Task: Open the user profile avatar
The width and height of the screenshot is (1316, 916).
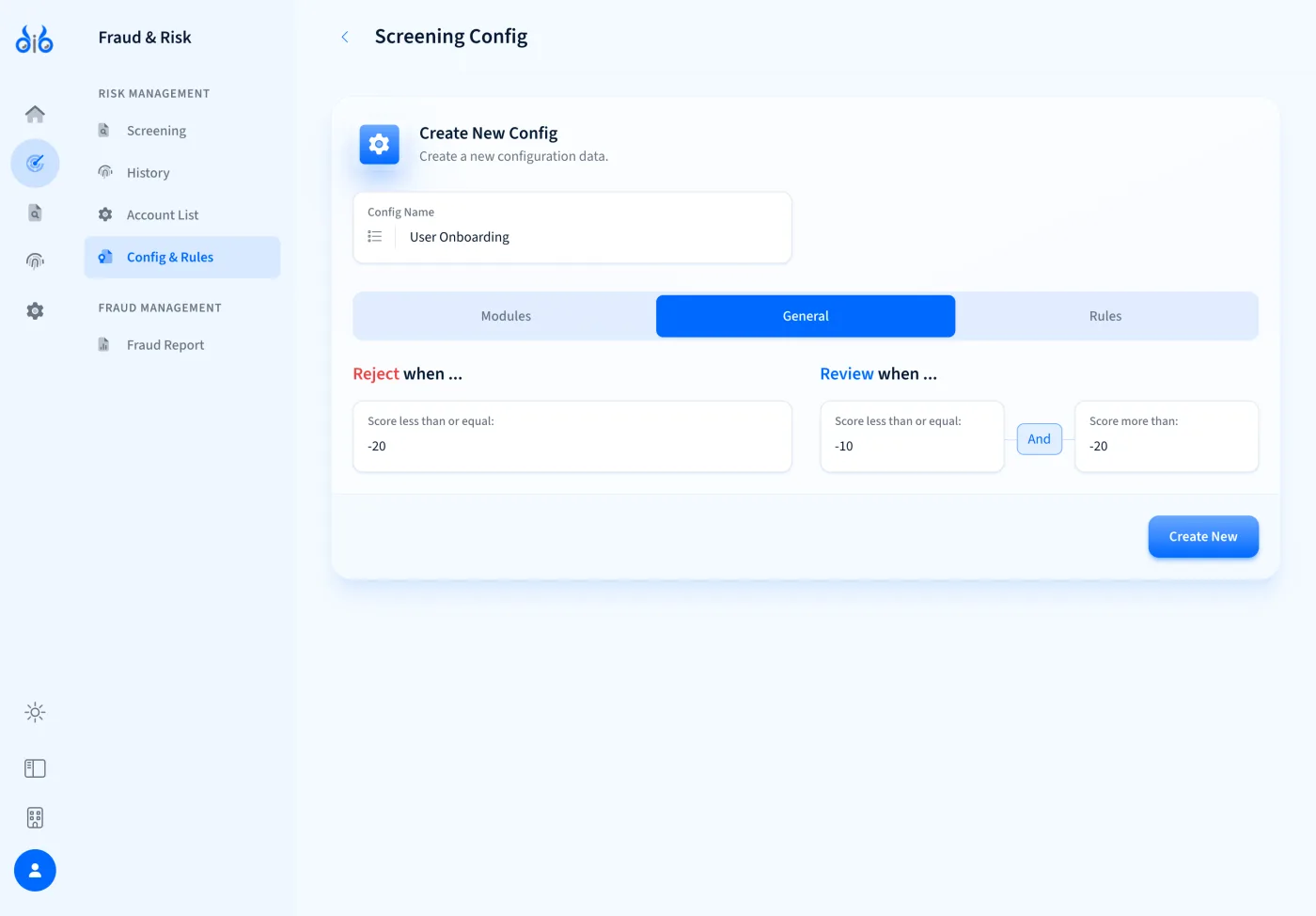Action: click(x=35, y=871)
